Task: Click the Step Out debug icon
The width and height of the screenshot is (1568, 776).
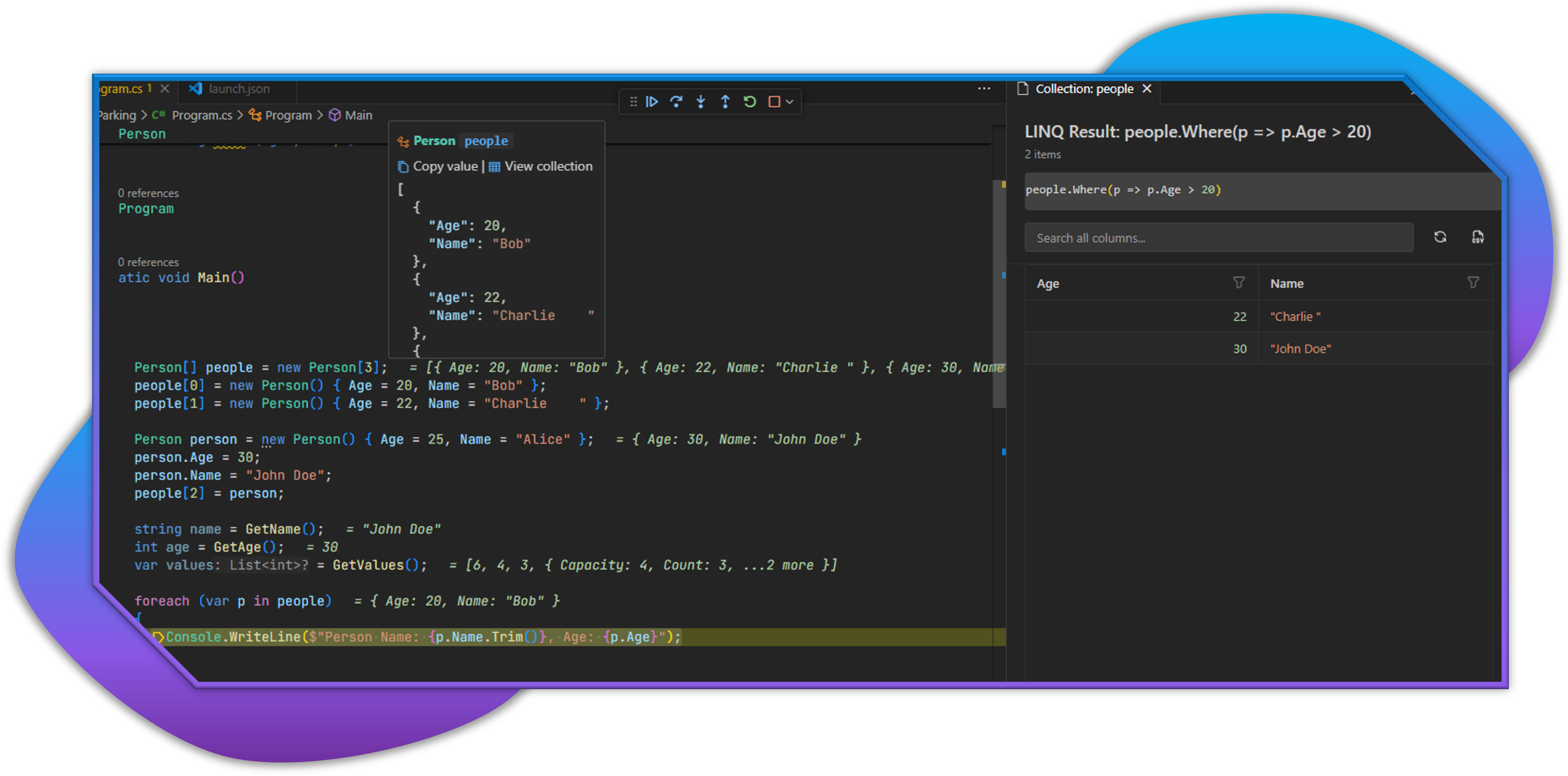Action: tap(725, 102)
